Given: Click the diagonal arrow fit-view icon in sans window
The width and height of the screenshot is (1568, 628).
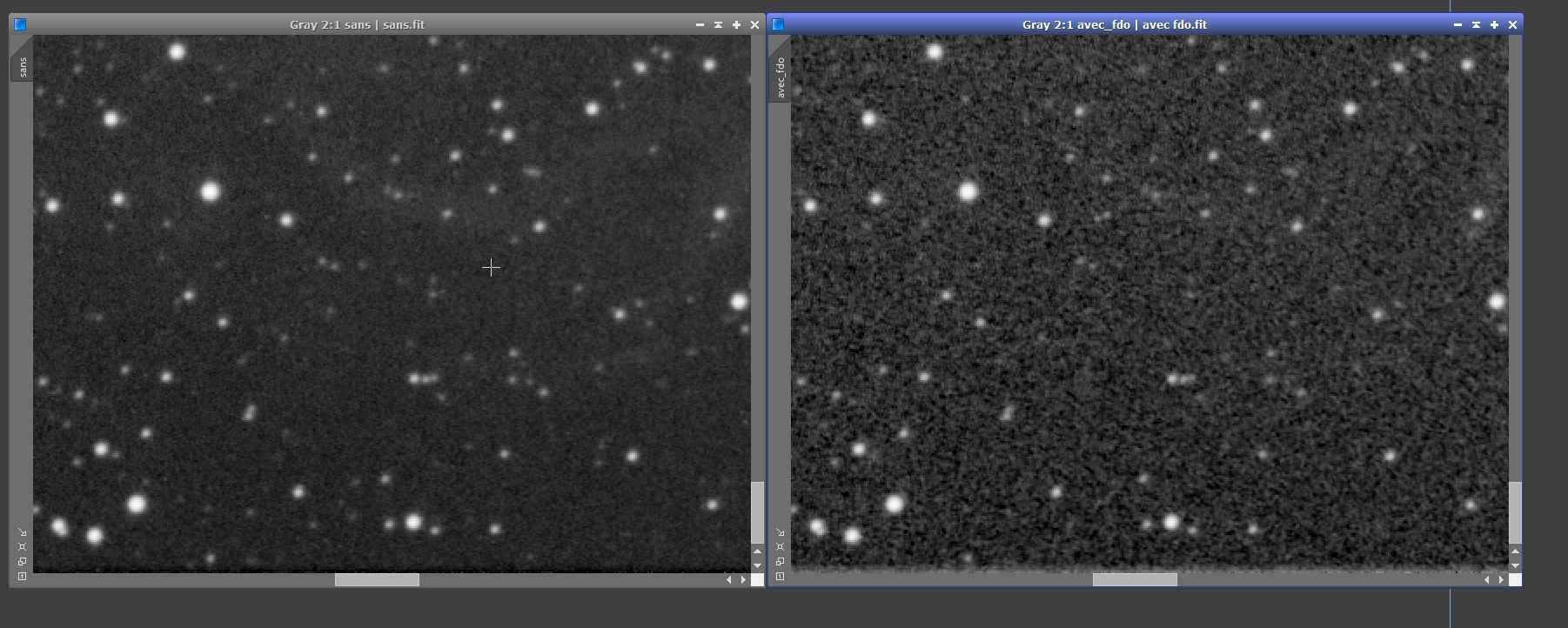Looking at the screenshot, I should [x=22, y=532].
